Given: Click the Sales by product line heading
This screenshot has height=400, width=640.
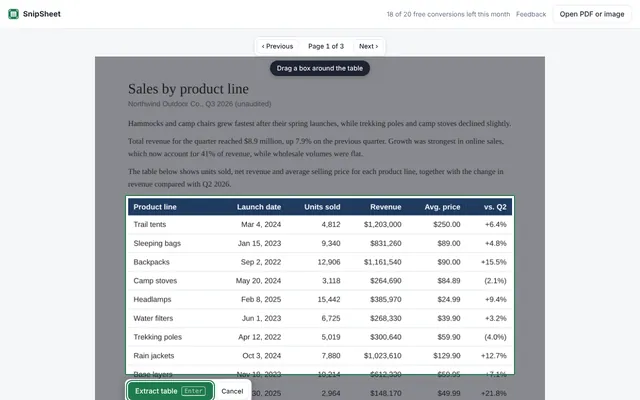Looking at the screenshot, I should click(x=188, y=89).
